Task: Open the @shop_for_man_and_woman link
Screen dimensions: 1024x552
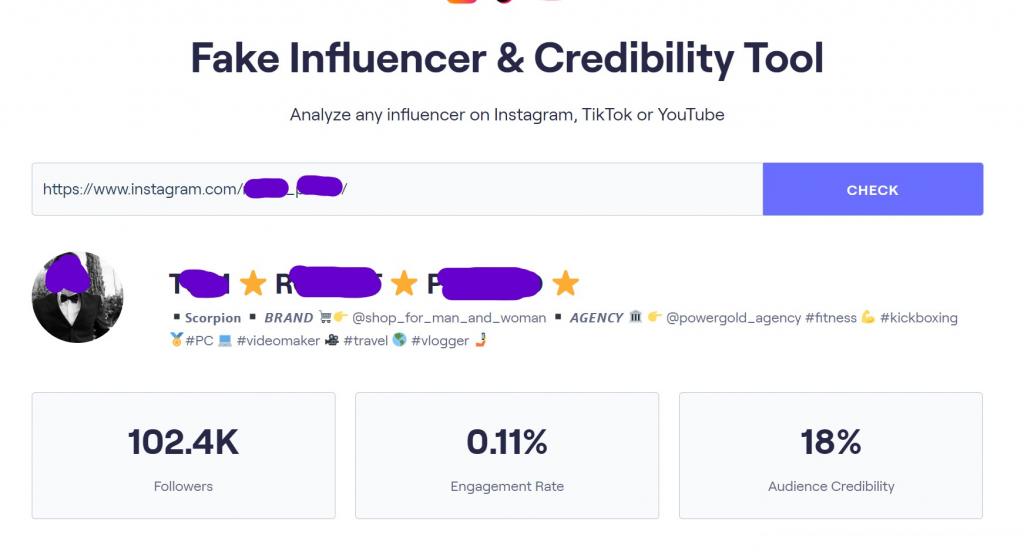Action: click(x=448, y=318)
